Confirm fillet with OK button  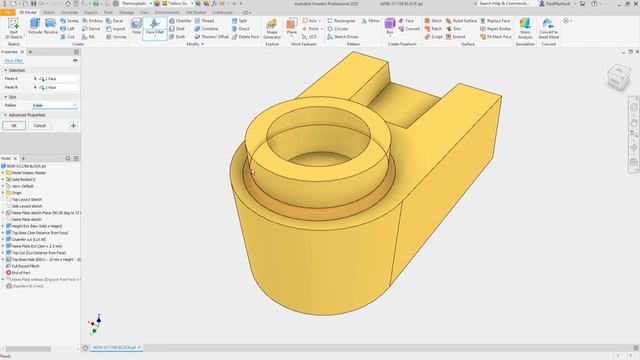(14, 126)
